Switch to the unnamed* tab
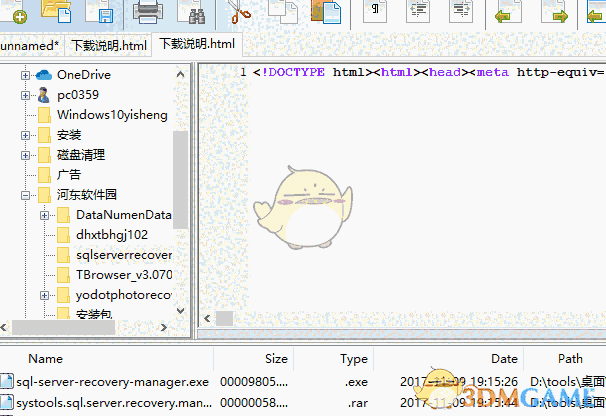Screen dimensions: 606x416 pos(31,46)
